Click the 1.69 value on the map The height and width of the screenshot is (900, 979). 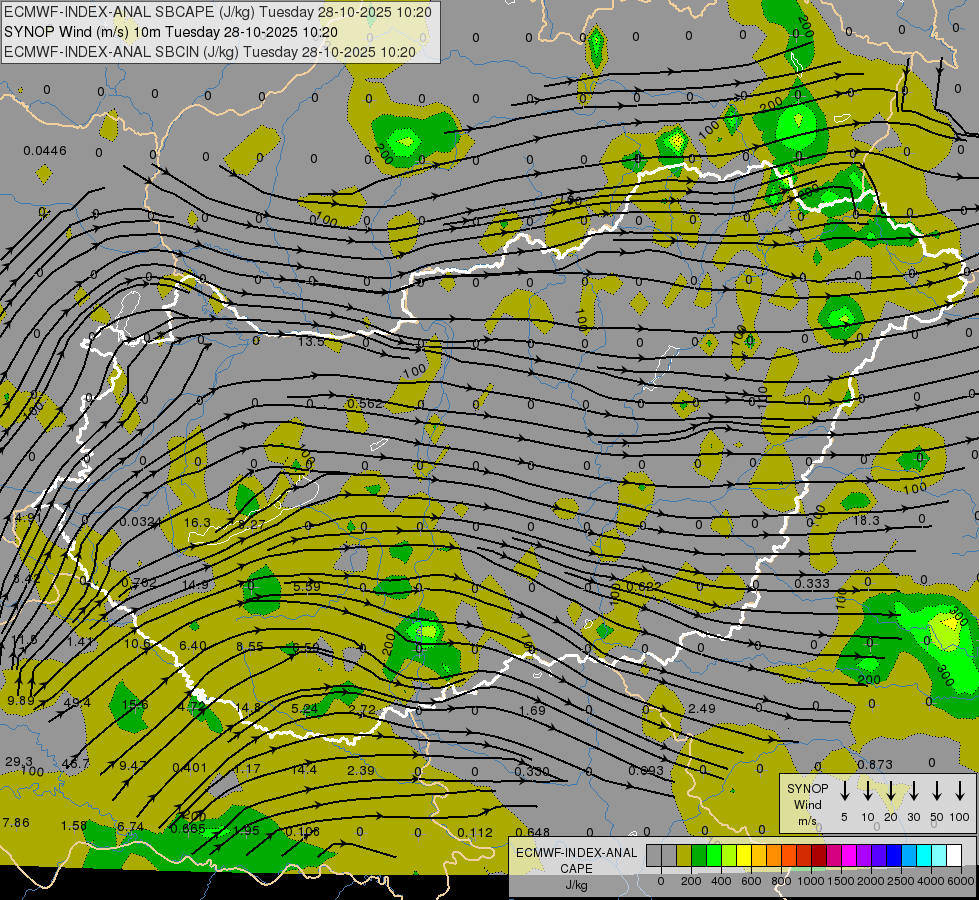[x=533, y=710]
